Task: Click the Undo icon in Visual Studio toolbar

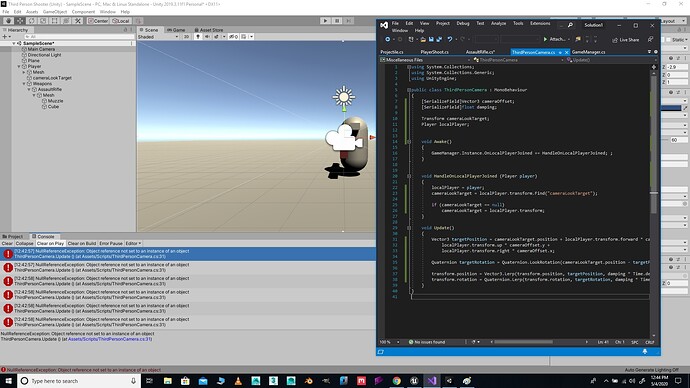Action: pyautogui.click(x=450, y=39)
